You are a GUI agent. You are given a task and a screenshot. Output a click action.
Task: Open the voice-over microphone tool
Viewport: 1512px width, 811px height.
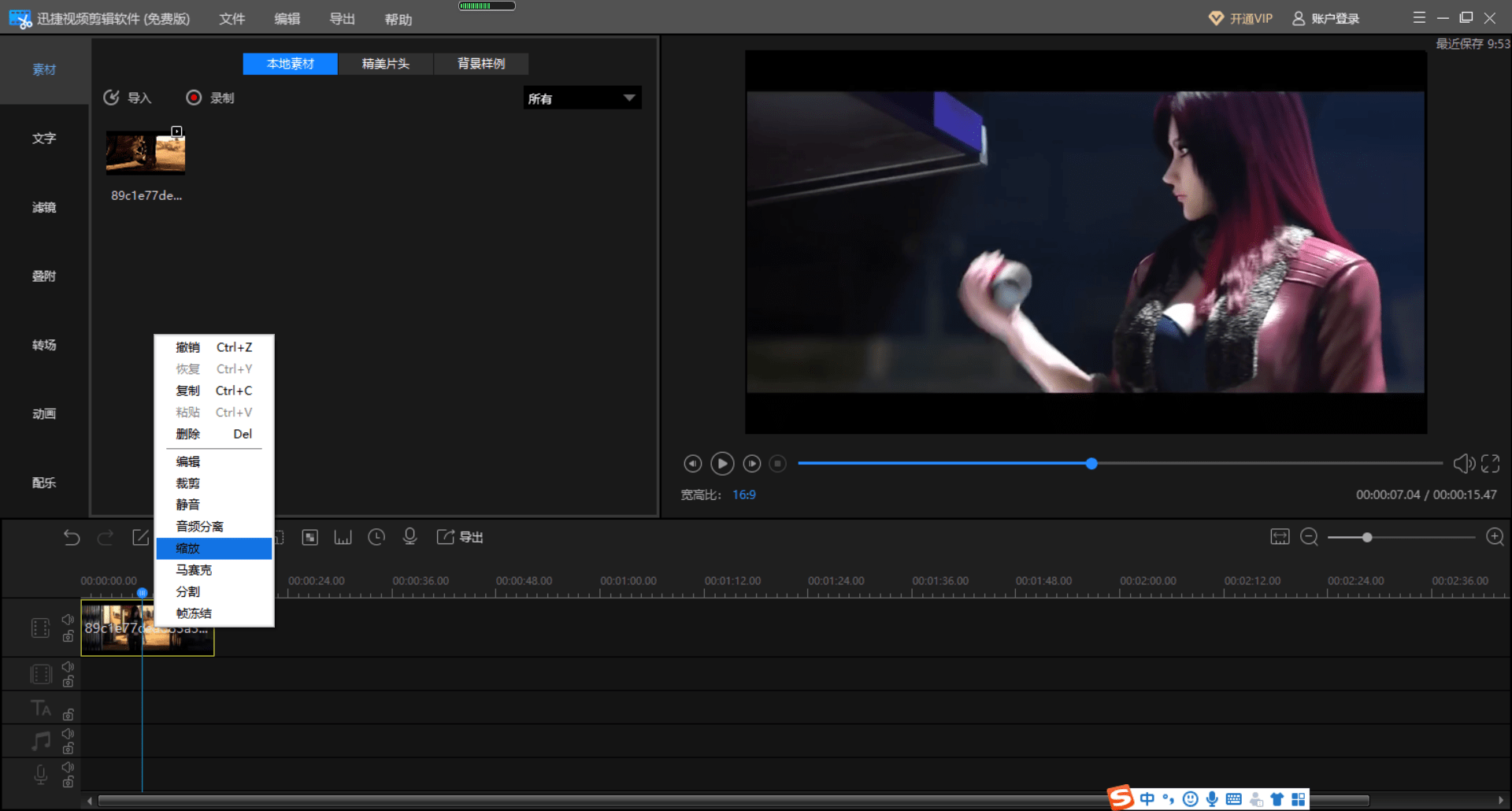pos(409,537)
